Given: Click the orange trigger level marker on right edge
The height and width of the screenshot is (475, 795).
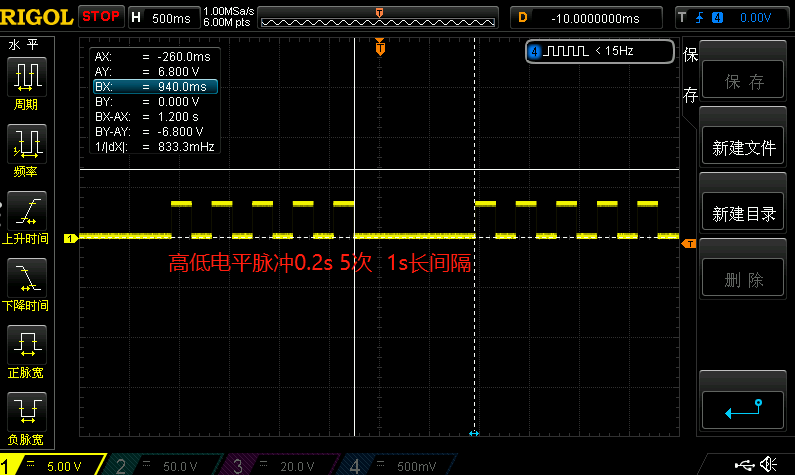Looking at the screenshot, I should [x=687, y=243].
